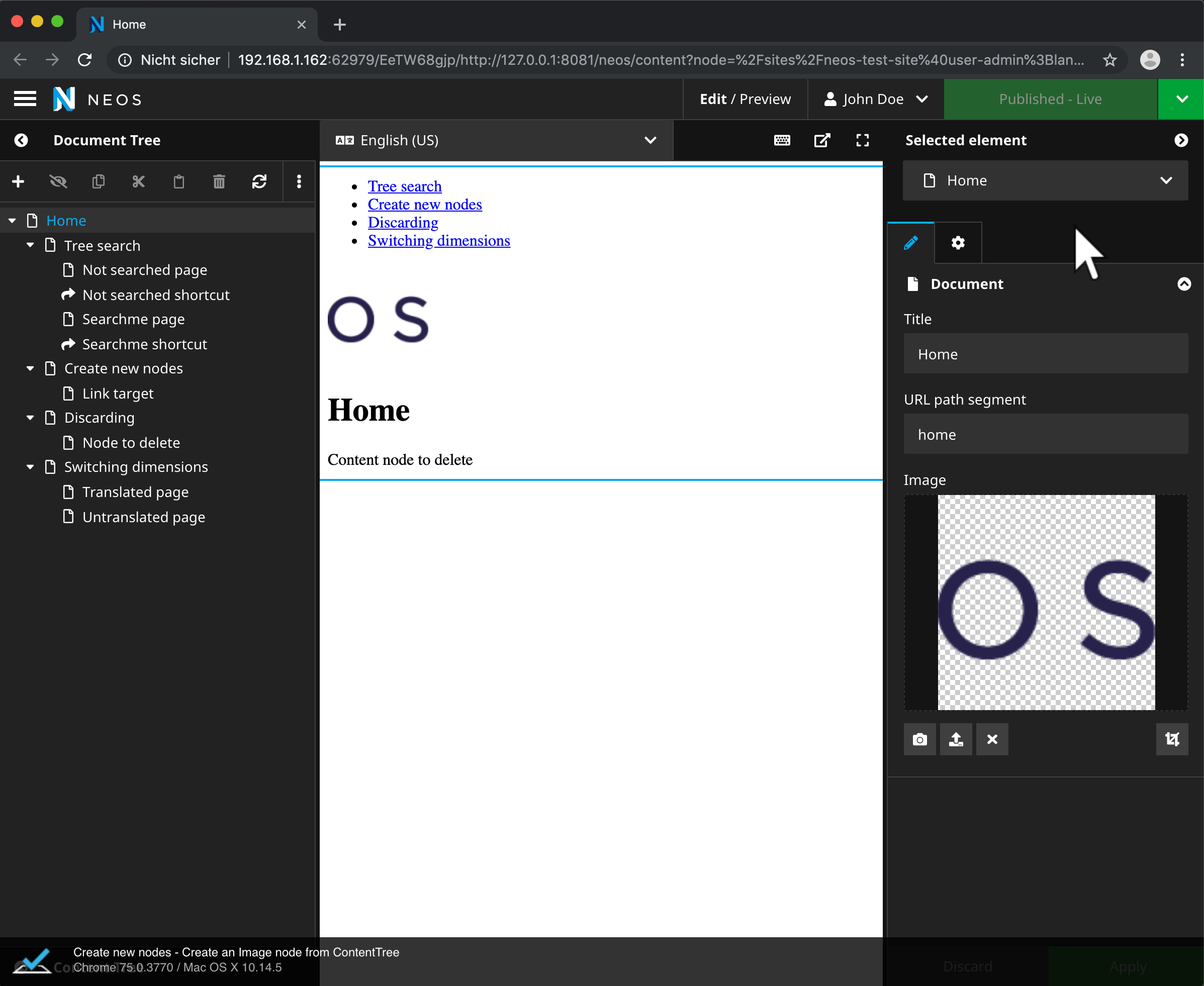Click the Published - Live button
1204x986 pixels.
[x=1050, y=99]
